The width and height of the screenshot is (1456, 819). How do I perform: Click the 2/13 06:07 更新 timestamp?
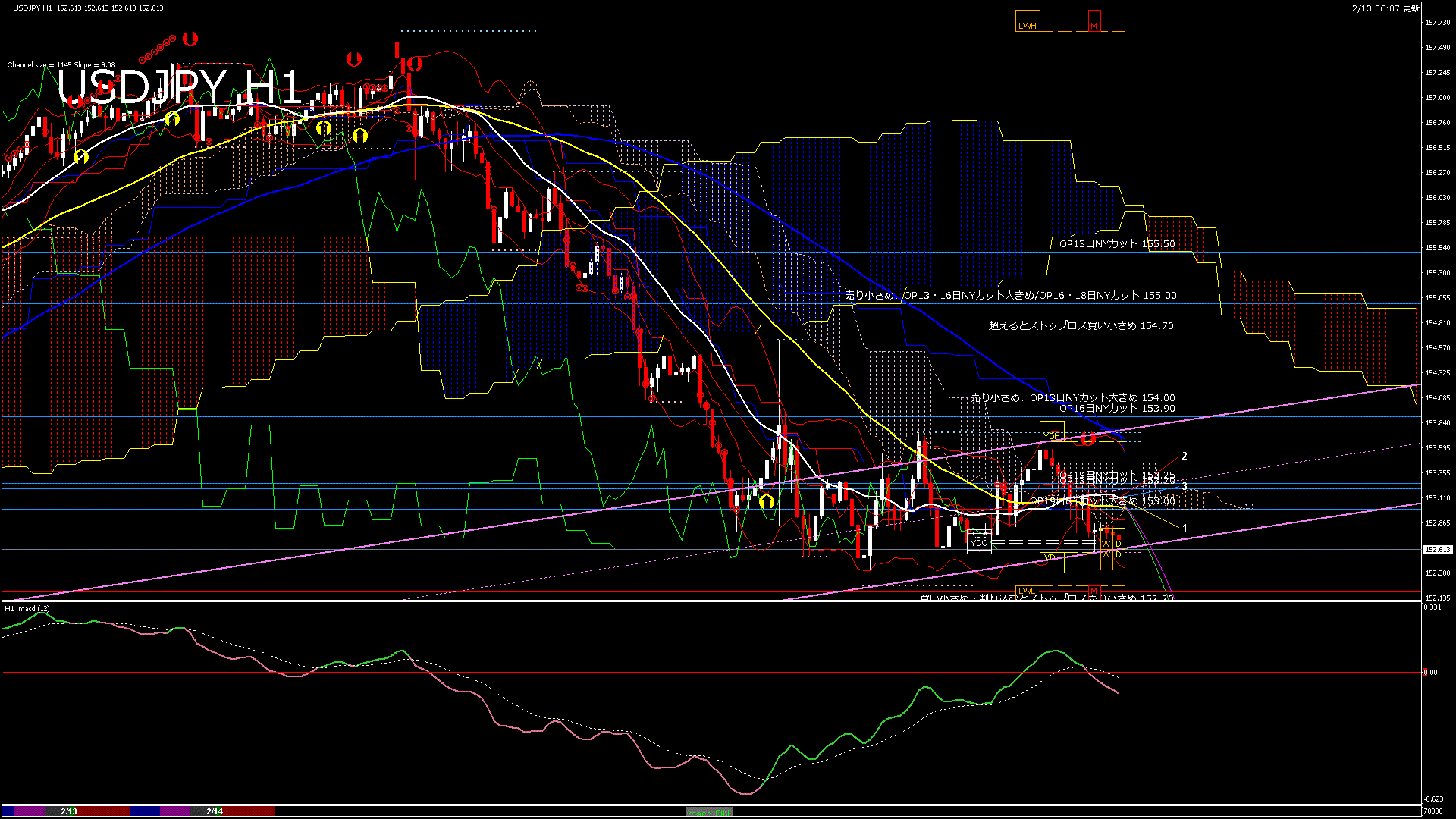click(x=1385, y=8)
